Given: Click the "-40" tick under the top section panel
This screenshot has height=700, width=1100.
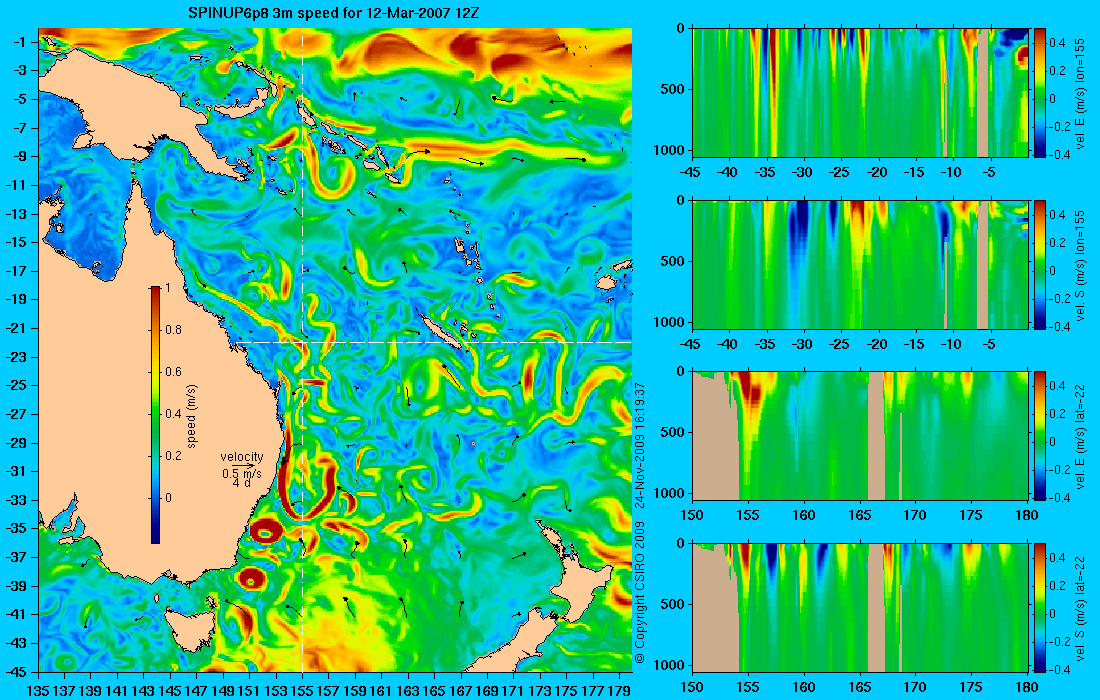Looking at the screenshot, I should point(728,173).
